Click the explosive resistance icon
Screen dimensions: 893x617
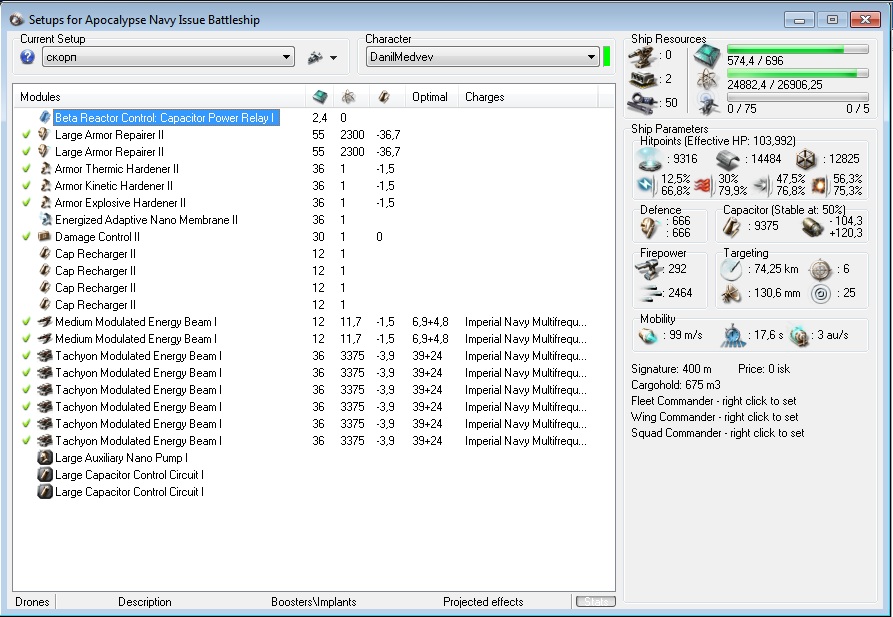pos(820,185)
